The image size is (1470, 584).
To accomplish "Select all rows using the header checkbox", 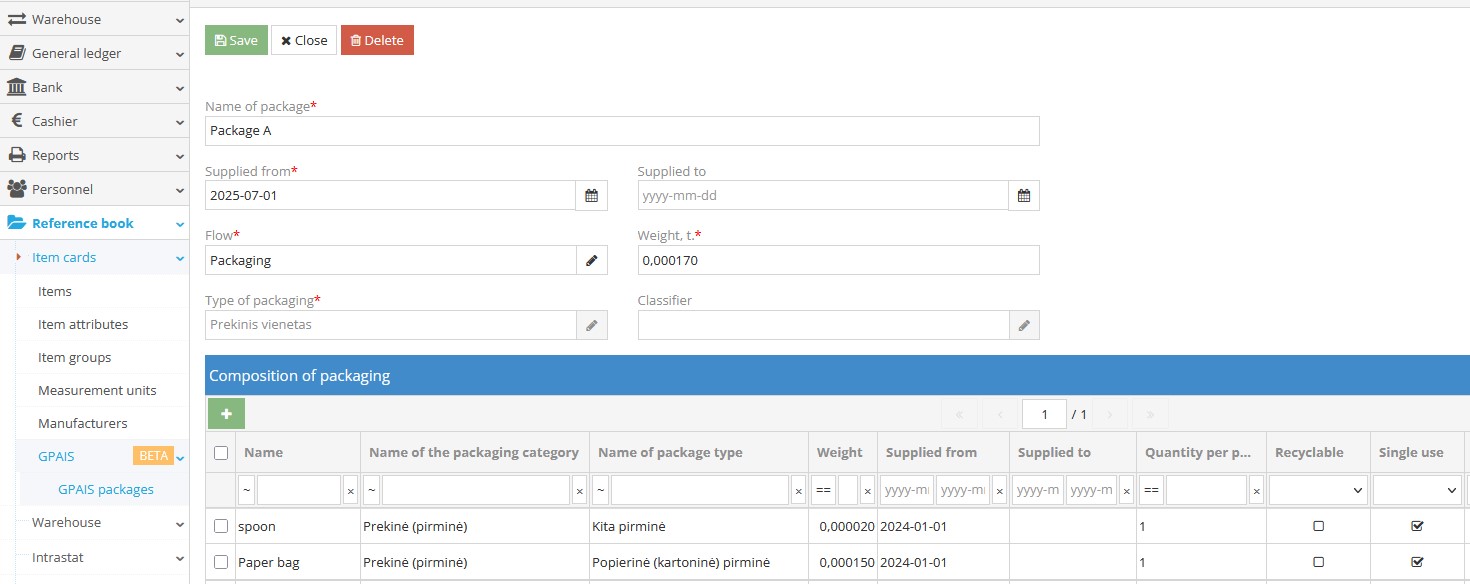I will coord(221,452).
